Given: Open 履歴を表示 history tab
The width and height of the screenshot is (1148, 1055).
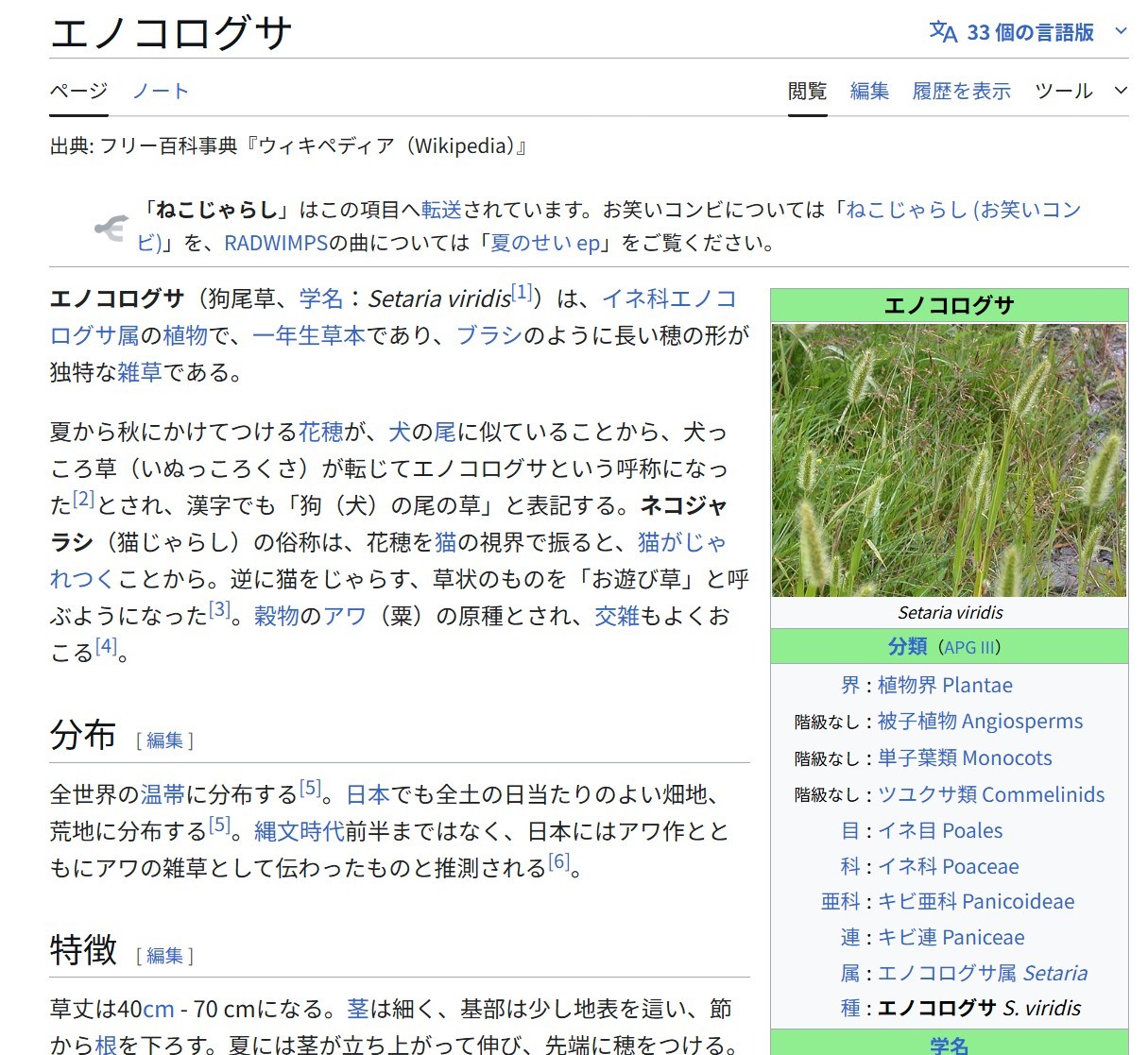Looking at the screenshot, I should (x=961, y=91).
